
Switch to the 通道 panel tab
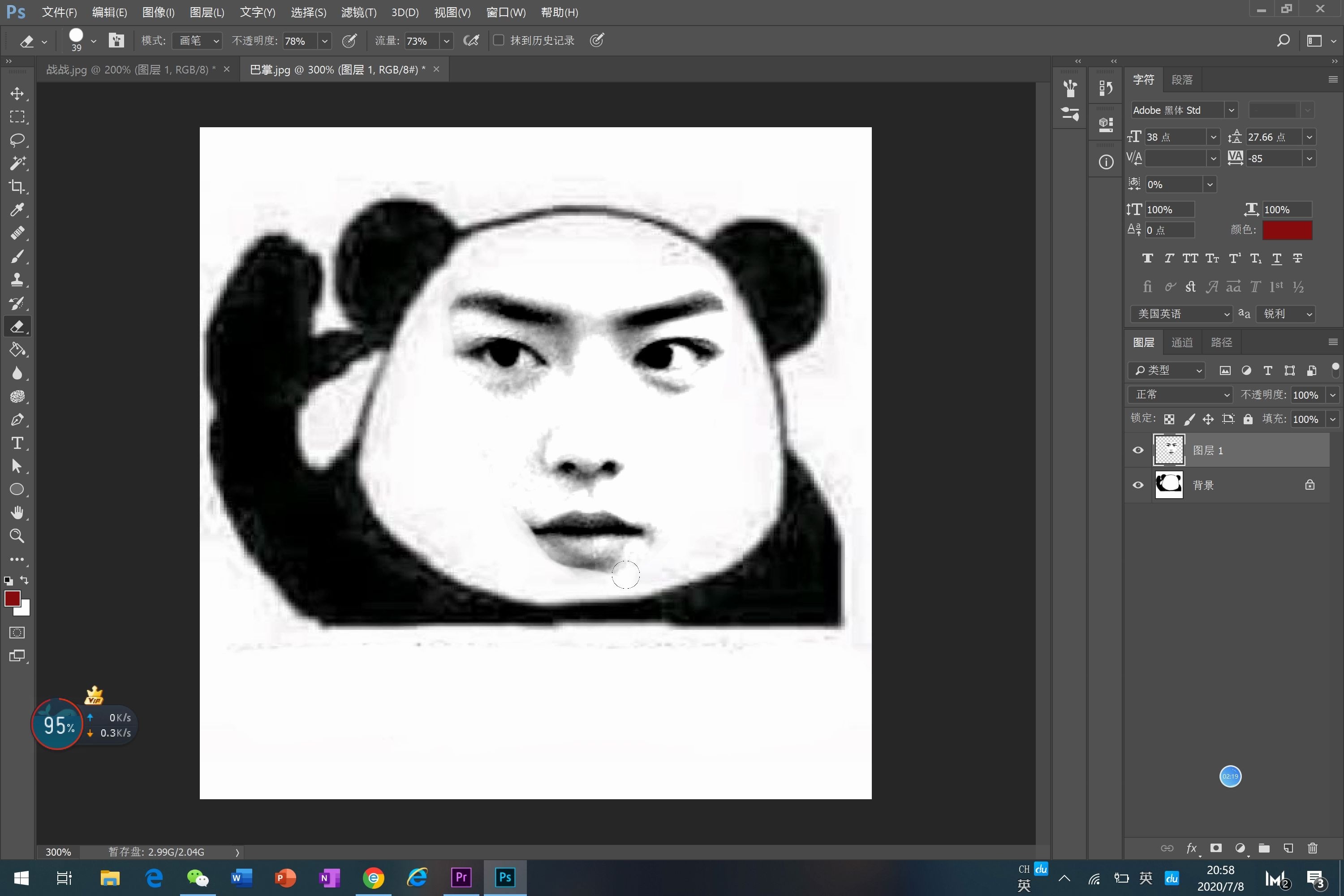click(x=1182, y=342)
